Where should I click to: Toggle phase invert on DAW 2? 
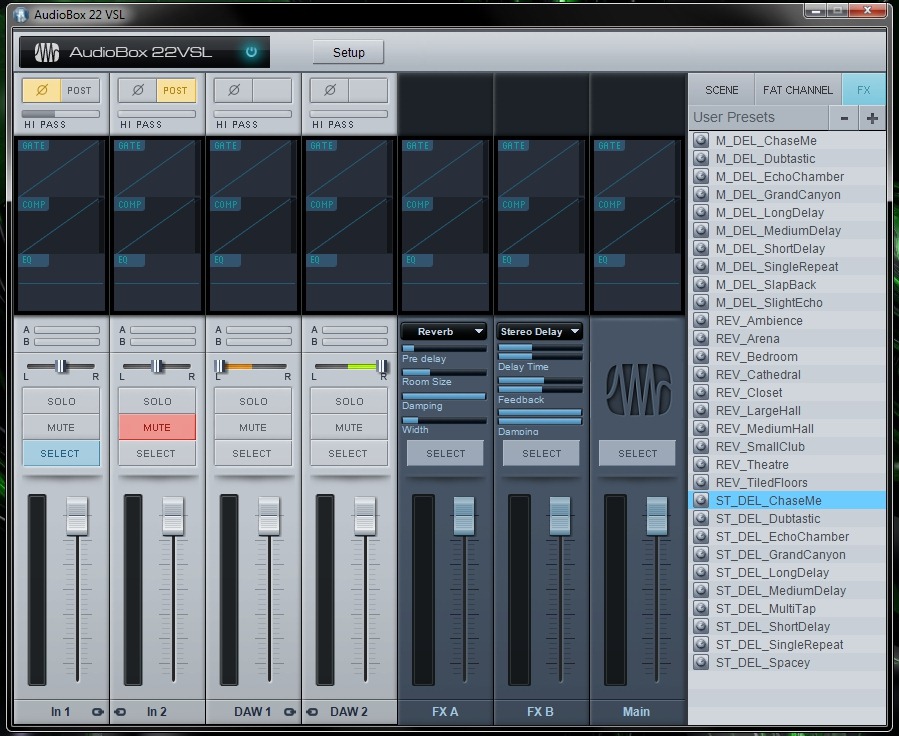[x=330, y=90]
